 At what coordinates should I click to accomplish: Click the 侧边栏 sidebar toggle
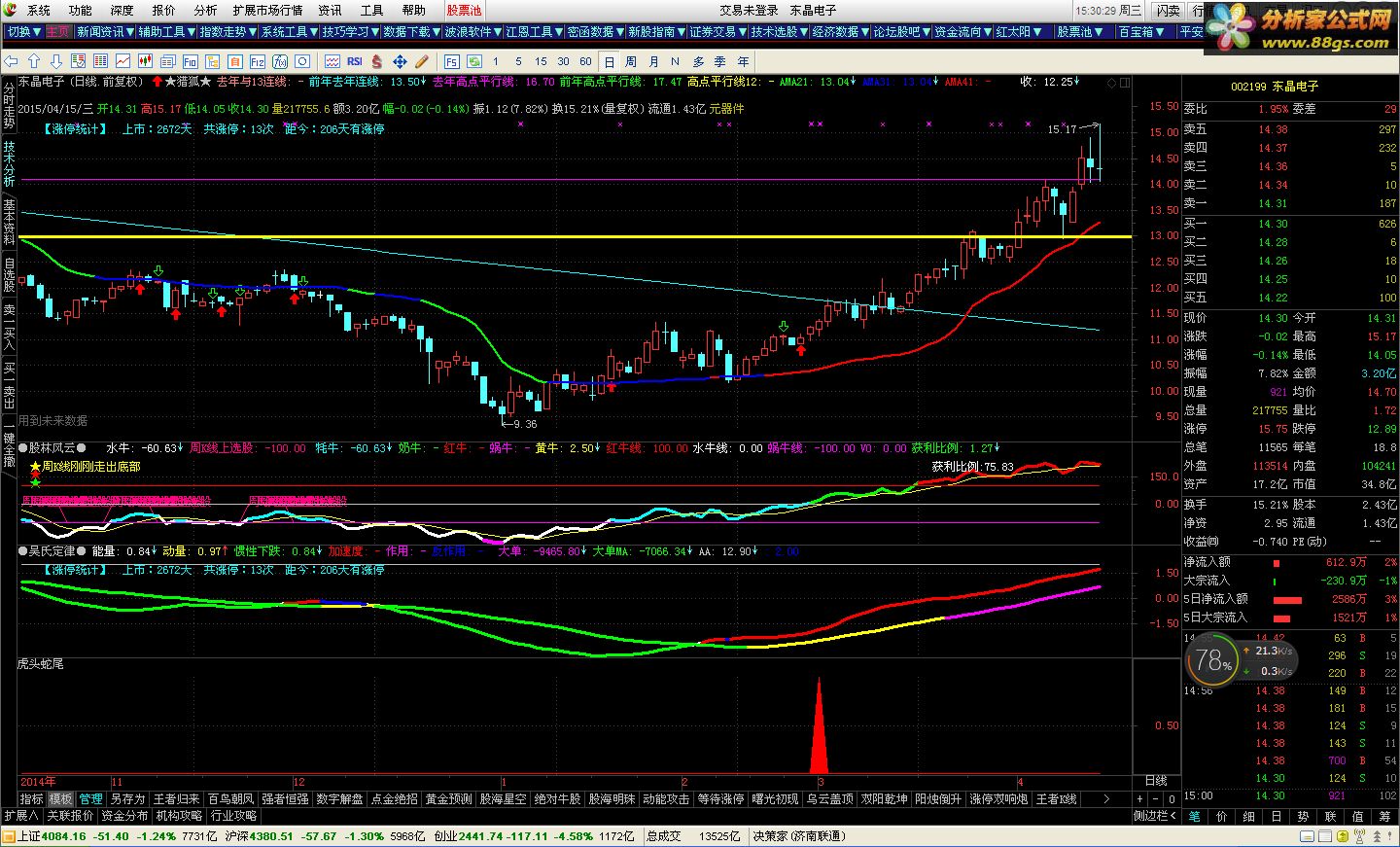pos(1155,816)
